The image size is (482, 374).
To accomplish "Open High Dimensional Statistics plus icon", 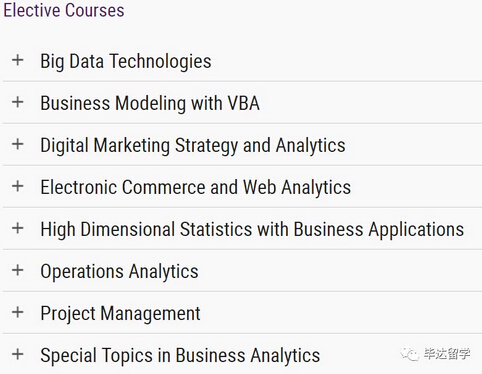I will pos(18,228).
